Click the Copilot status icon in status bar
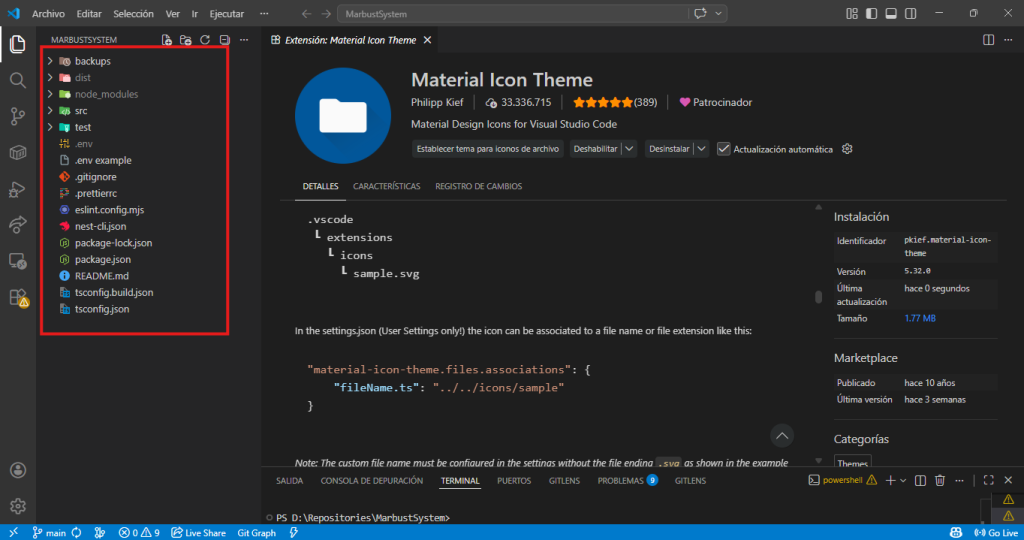This screenshot has width=1024, height=540. (955, 533)
